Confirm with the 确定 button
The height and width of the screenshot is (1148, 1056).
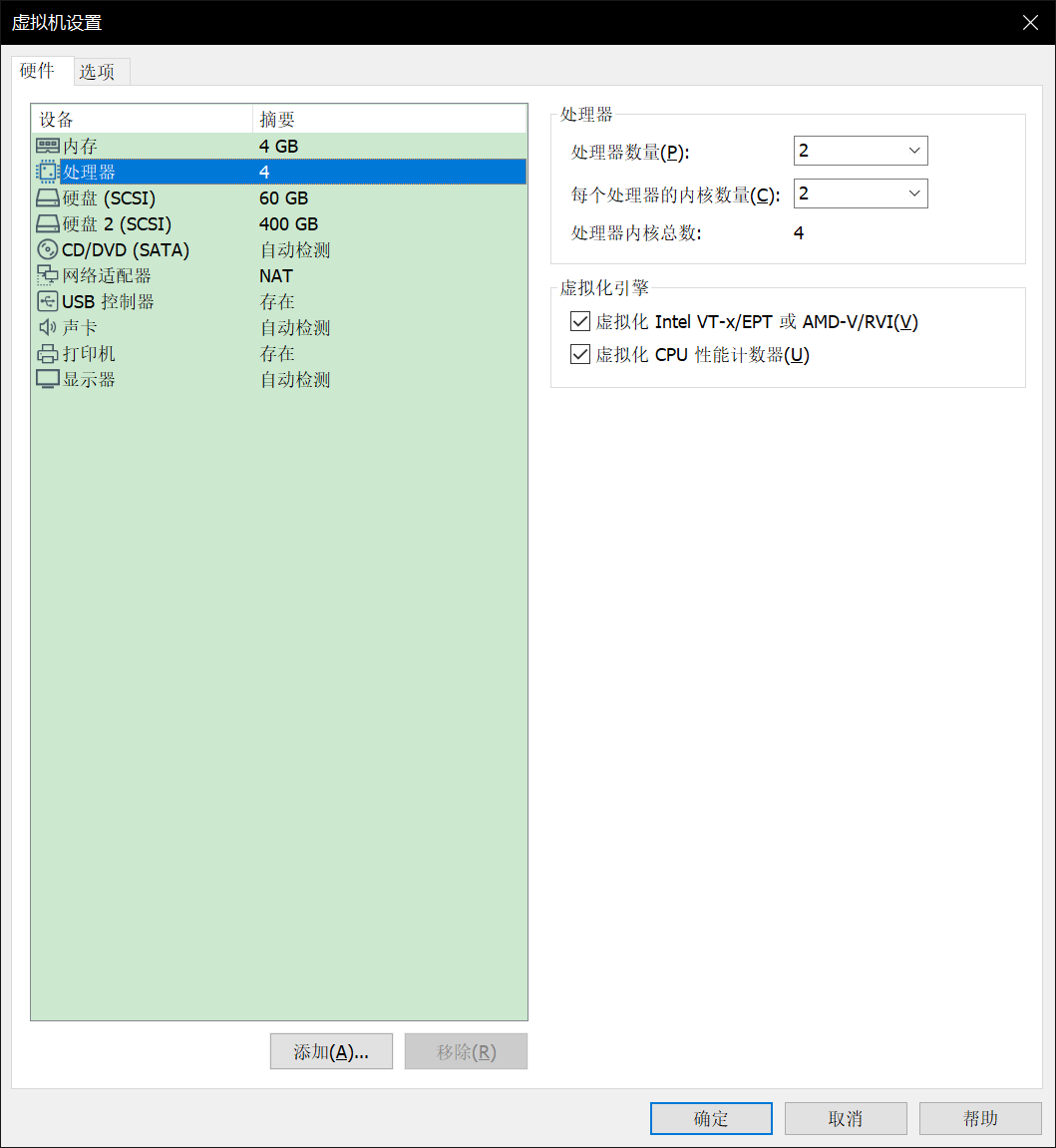[711, 1119]
